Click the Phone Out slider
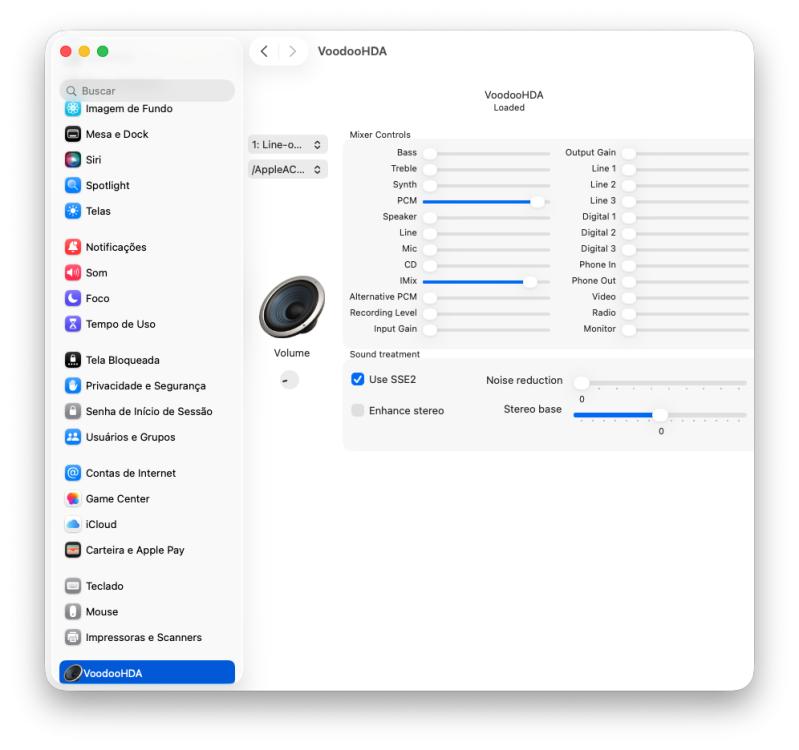This screenshot has width=799, height=750. coord(685,282)
